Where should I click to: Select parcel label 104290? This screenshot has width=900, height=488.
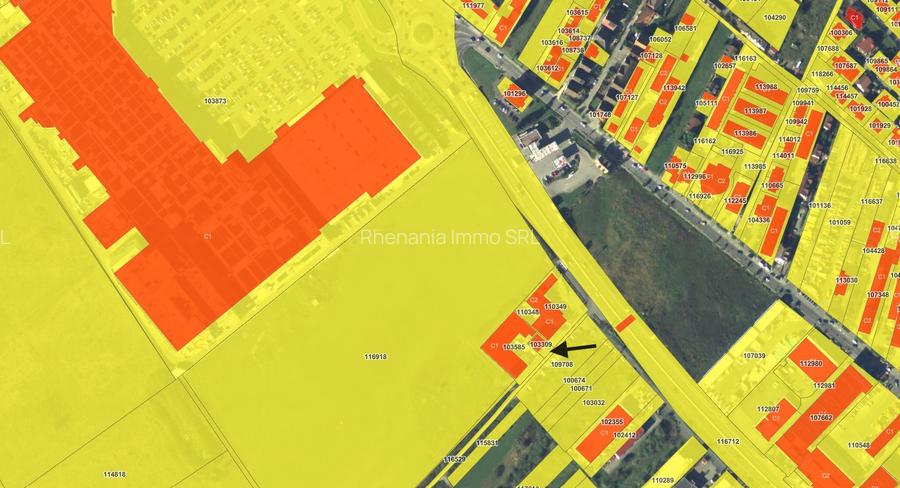click(x=775, y=17)
